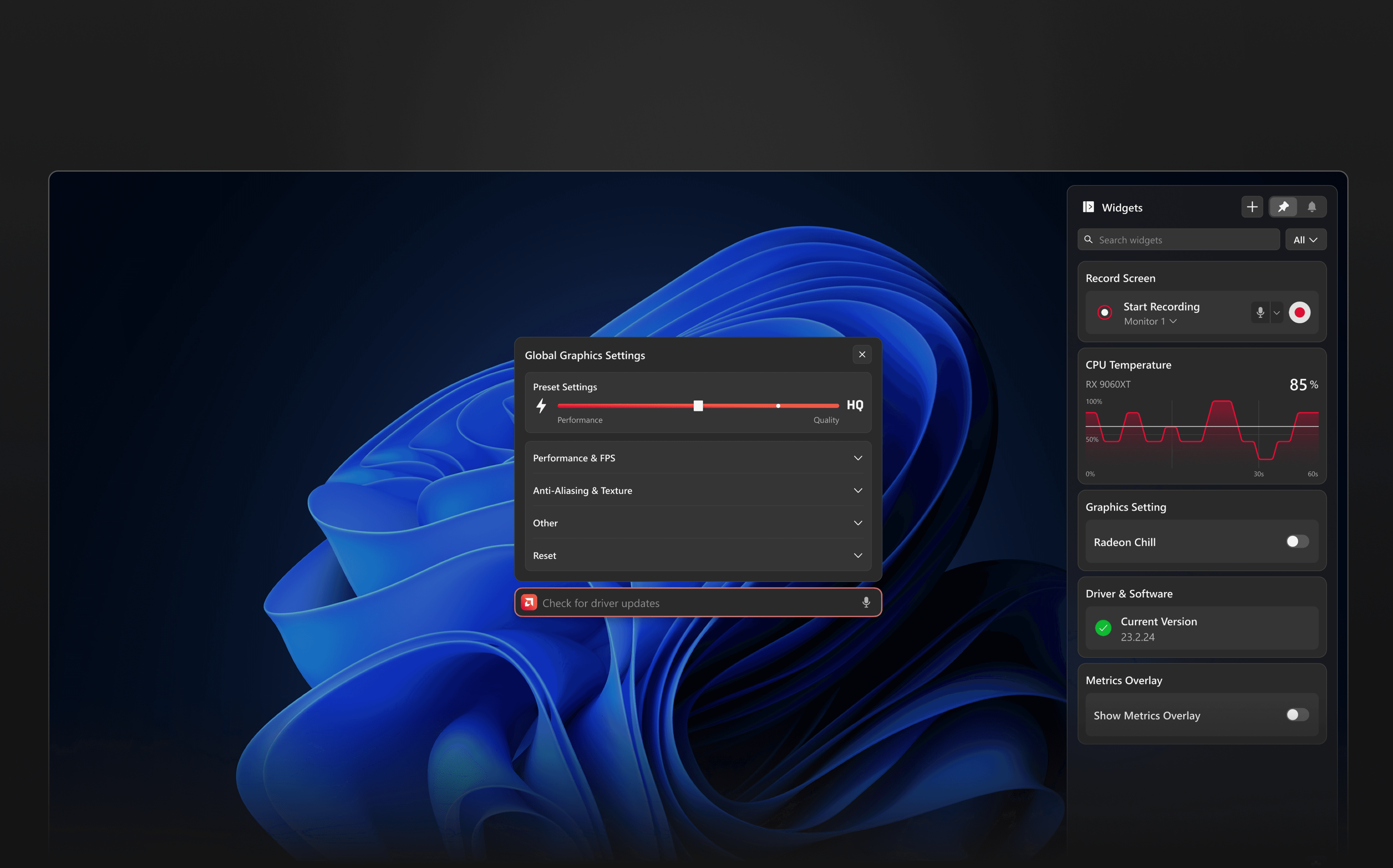The height and width of the screenshot is (868, 1393).
Task: Click the add widget plus icon
Action: point(1252,207)
